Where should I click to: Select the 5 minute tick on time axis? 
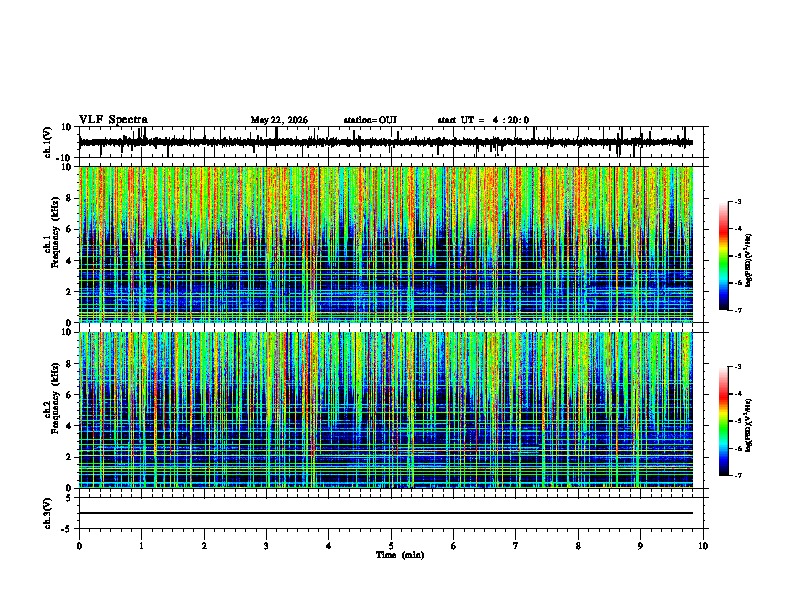[391, 546]
